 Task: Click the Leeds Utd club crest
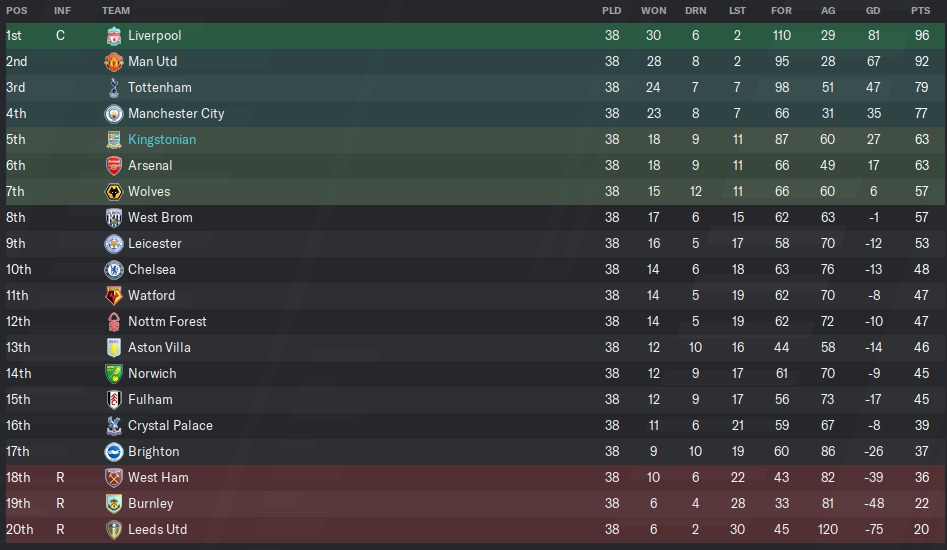click(x=114, y=530)
